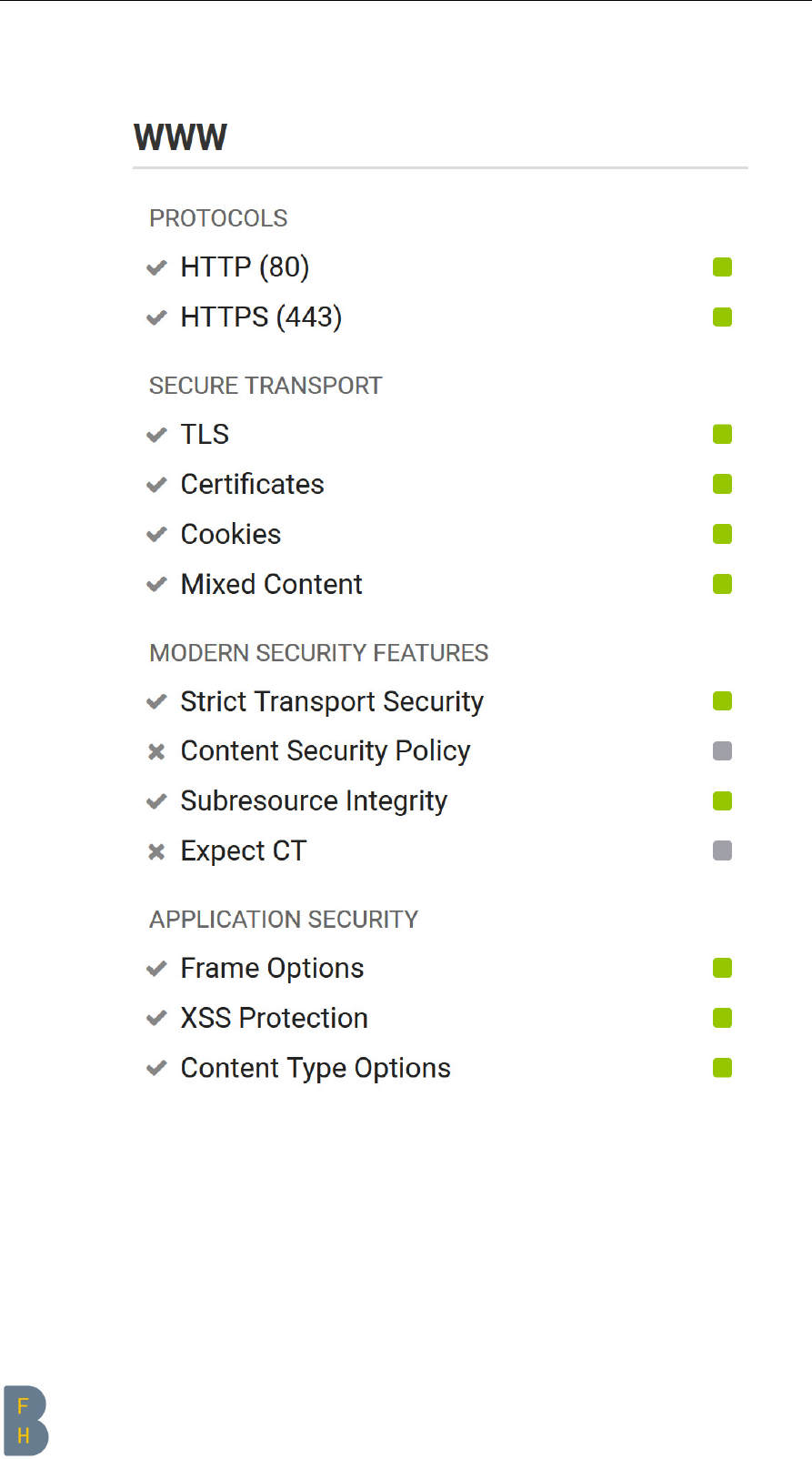Click the checkmark next to Frame Options
The height and width of the screenshot is (1459, 812).
coord(156,969)
